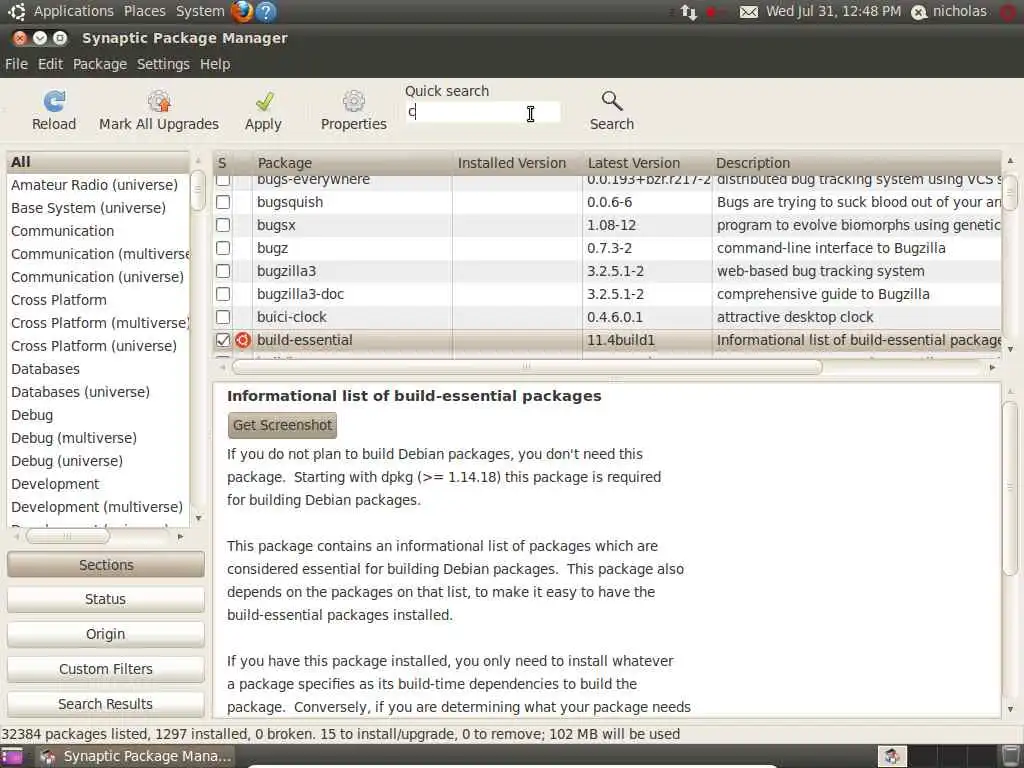
Task: Toggle the bugsquish package checkbox
Action: click(223, 202)
